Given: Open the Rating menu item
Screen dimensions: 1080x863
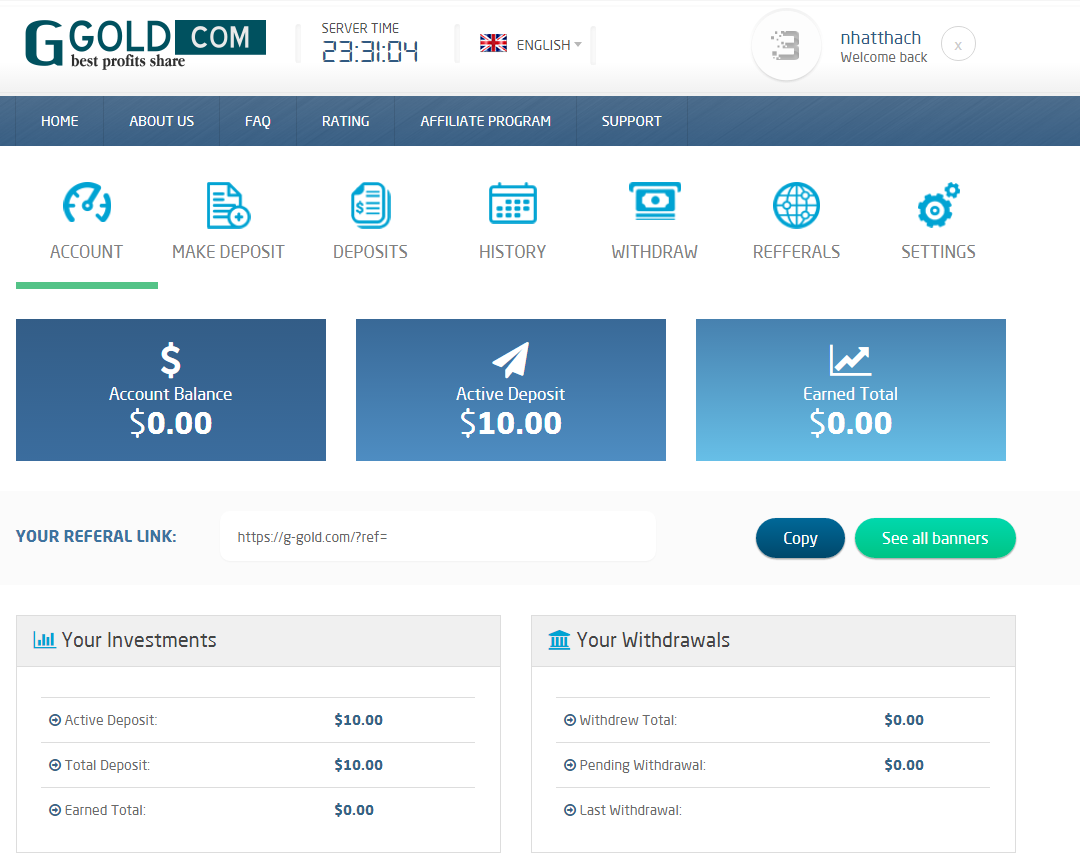Looking at the screenshot, I should pyautogui.click(x=346, y=121).
